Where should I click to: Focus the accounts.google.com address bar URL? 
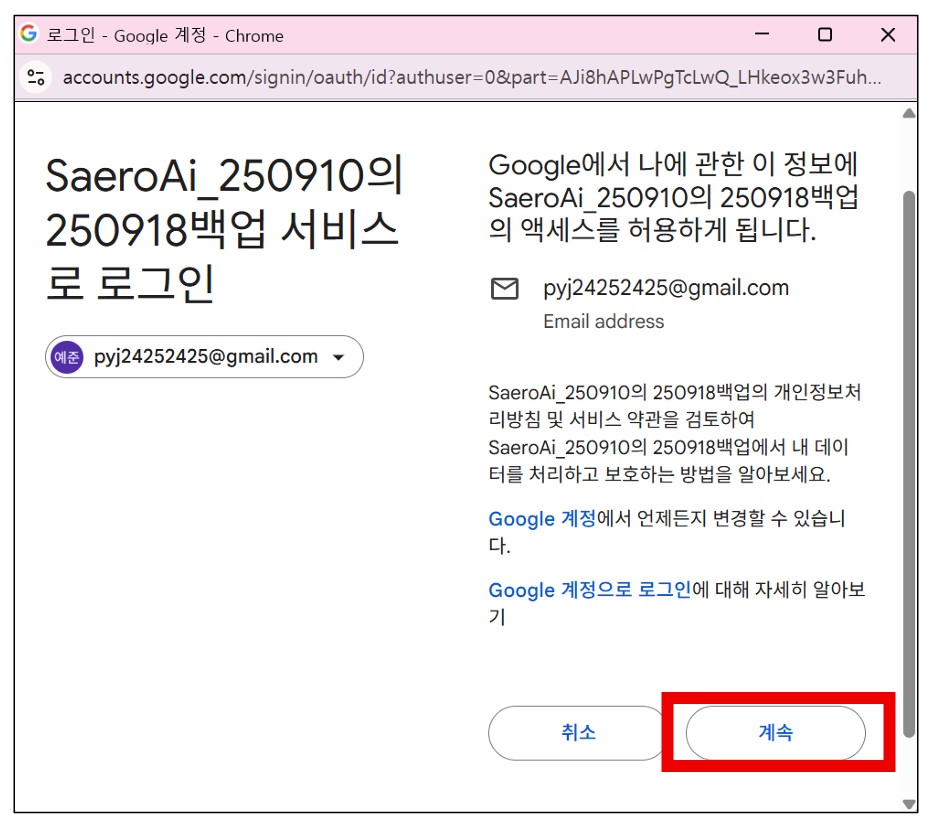472,77
